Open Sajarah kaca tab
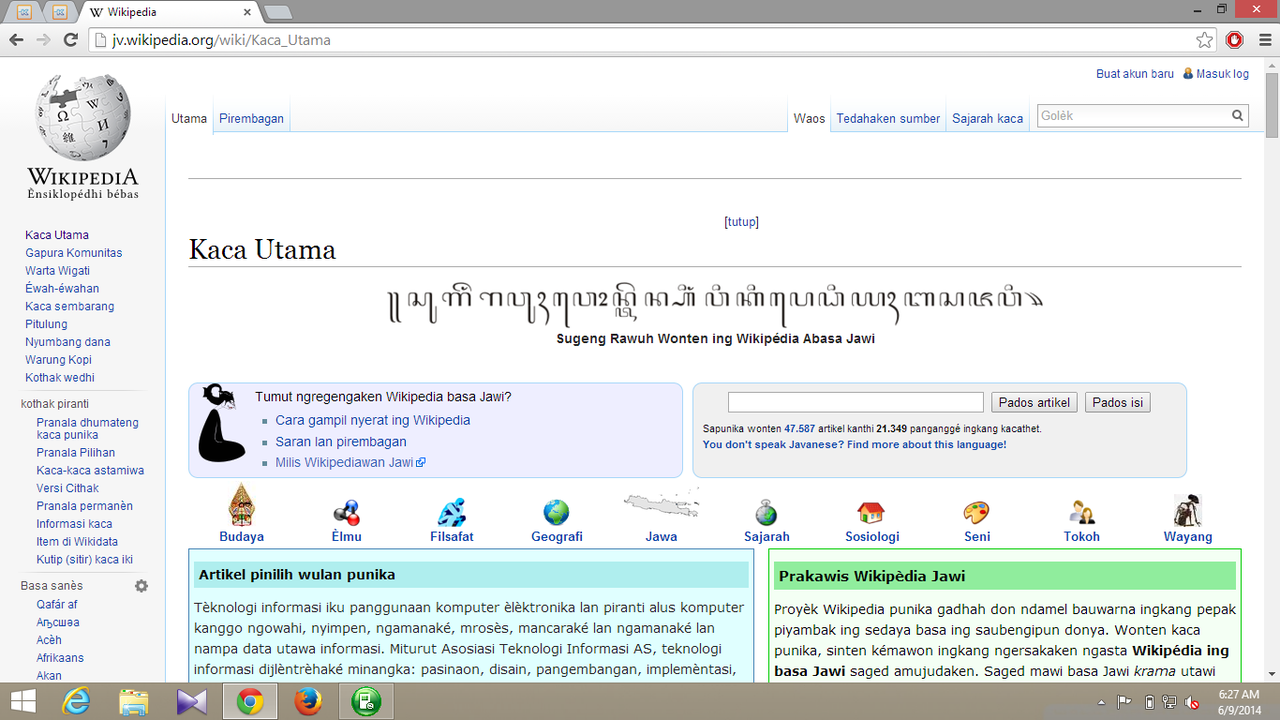 [988, 118]
